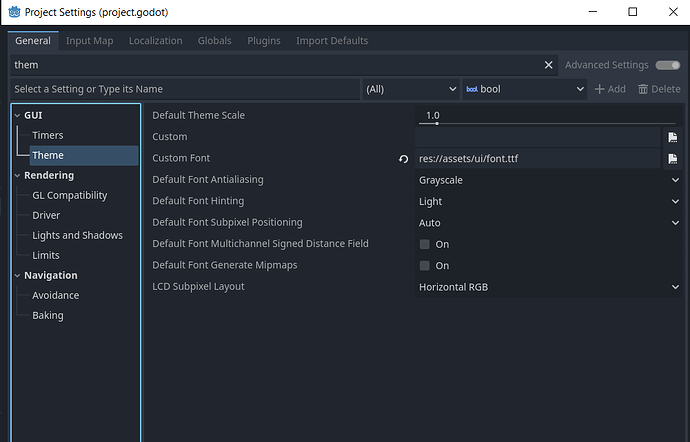Click the revert arrow for Custom Font
Screen dimensions: 690x442
coord(403,159)
